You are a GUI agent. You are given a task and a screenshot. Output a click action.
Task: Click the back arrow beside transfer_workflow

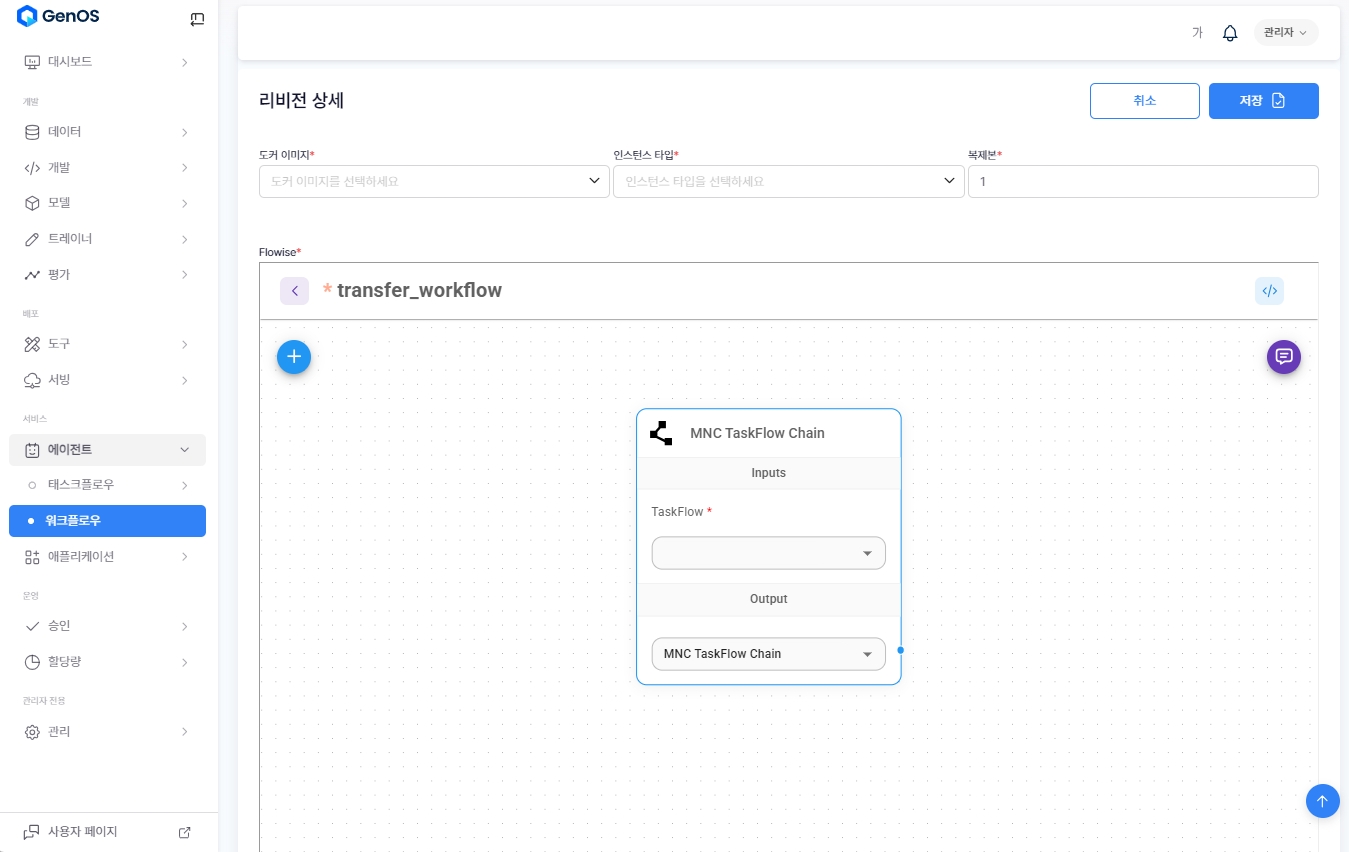294,291
